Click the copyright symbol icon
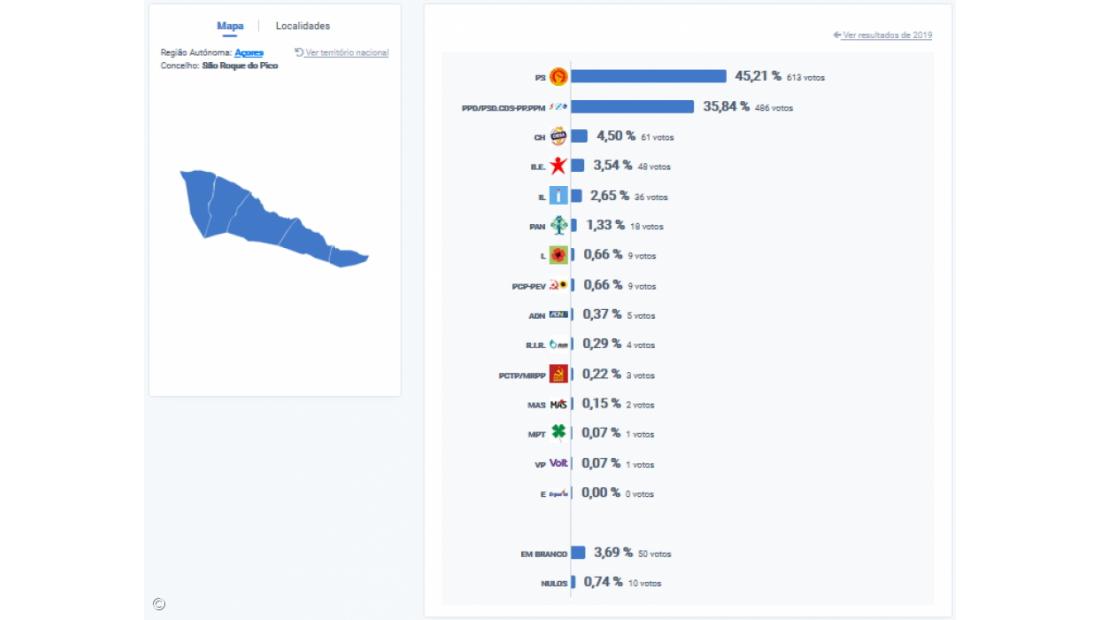 pos(160,603)
